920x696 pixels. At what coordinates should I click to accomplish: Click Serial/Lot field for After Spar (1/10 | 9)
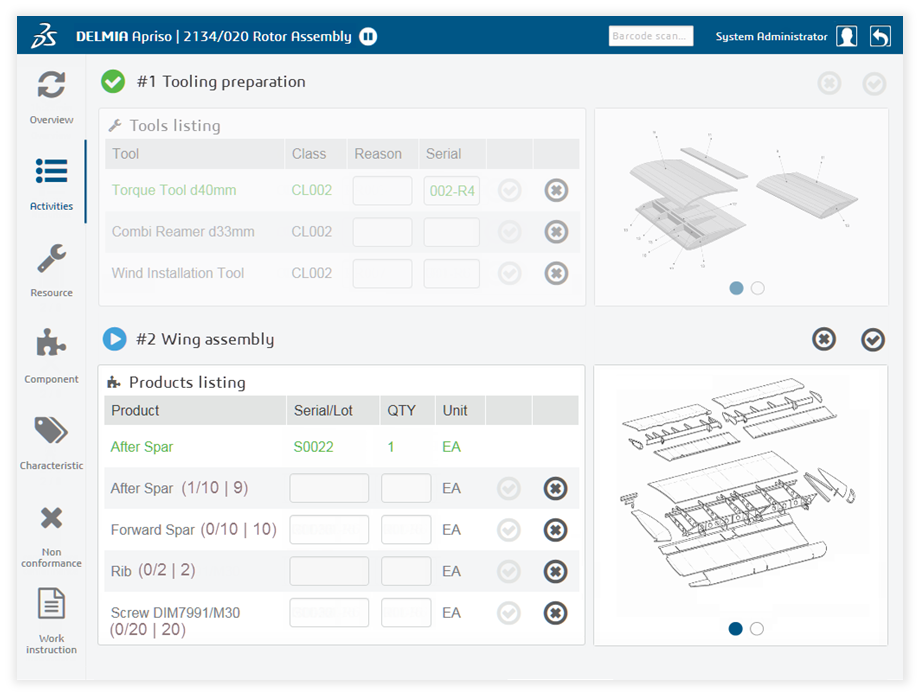click(x=329, y=488)
